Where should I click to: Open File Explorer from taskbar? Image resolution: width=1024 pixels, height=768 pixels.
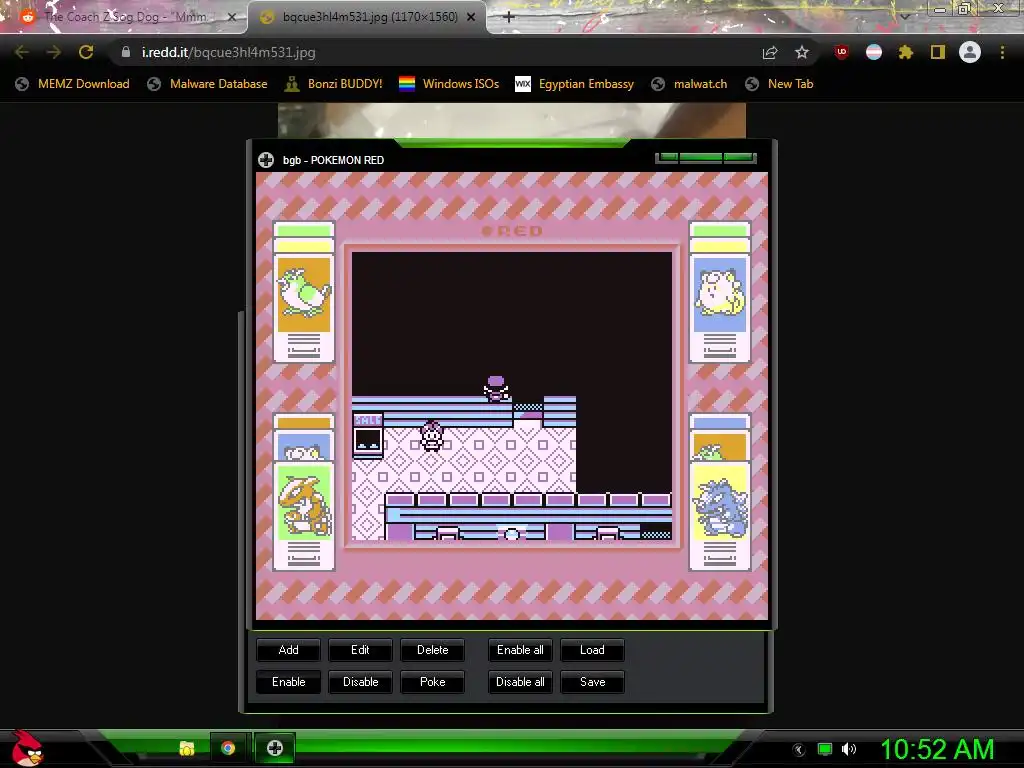[187, 748]
